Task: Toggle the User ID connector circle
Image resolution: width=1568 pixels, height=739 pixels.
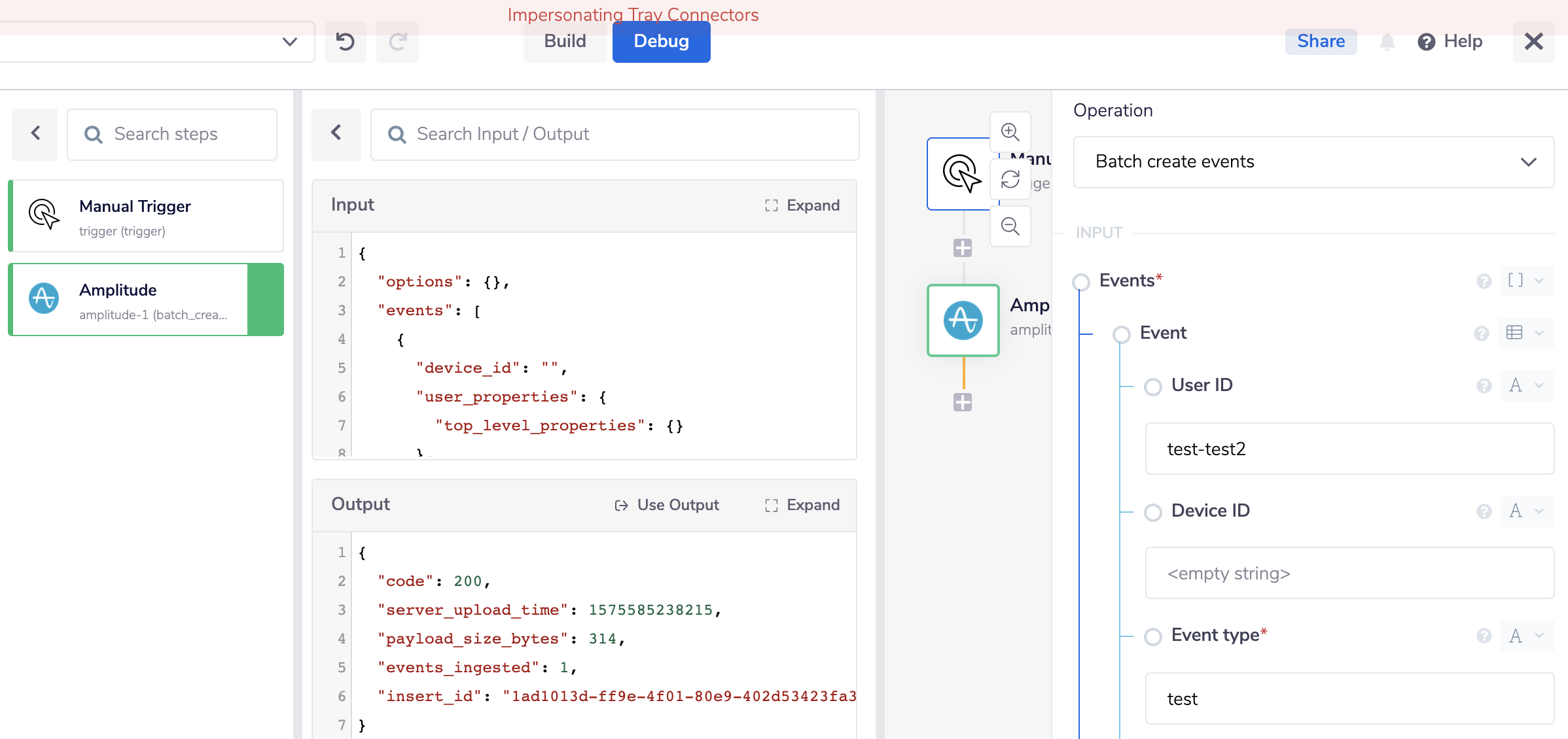Action: click(1153, 387)
